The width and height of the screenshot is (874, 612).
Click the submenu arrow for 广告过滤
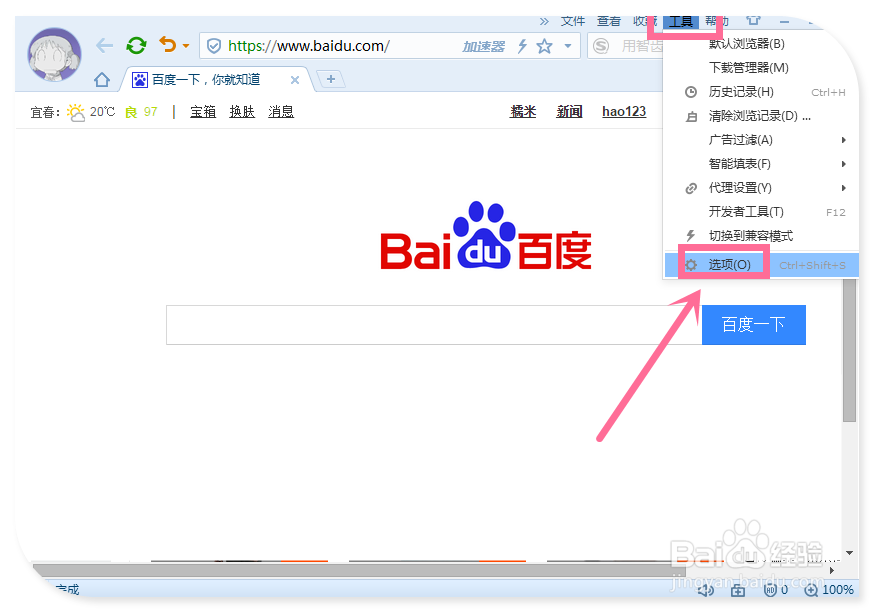[x=844, y=140]
